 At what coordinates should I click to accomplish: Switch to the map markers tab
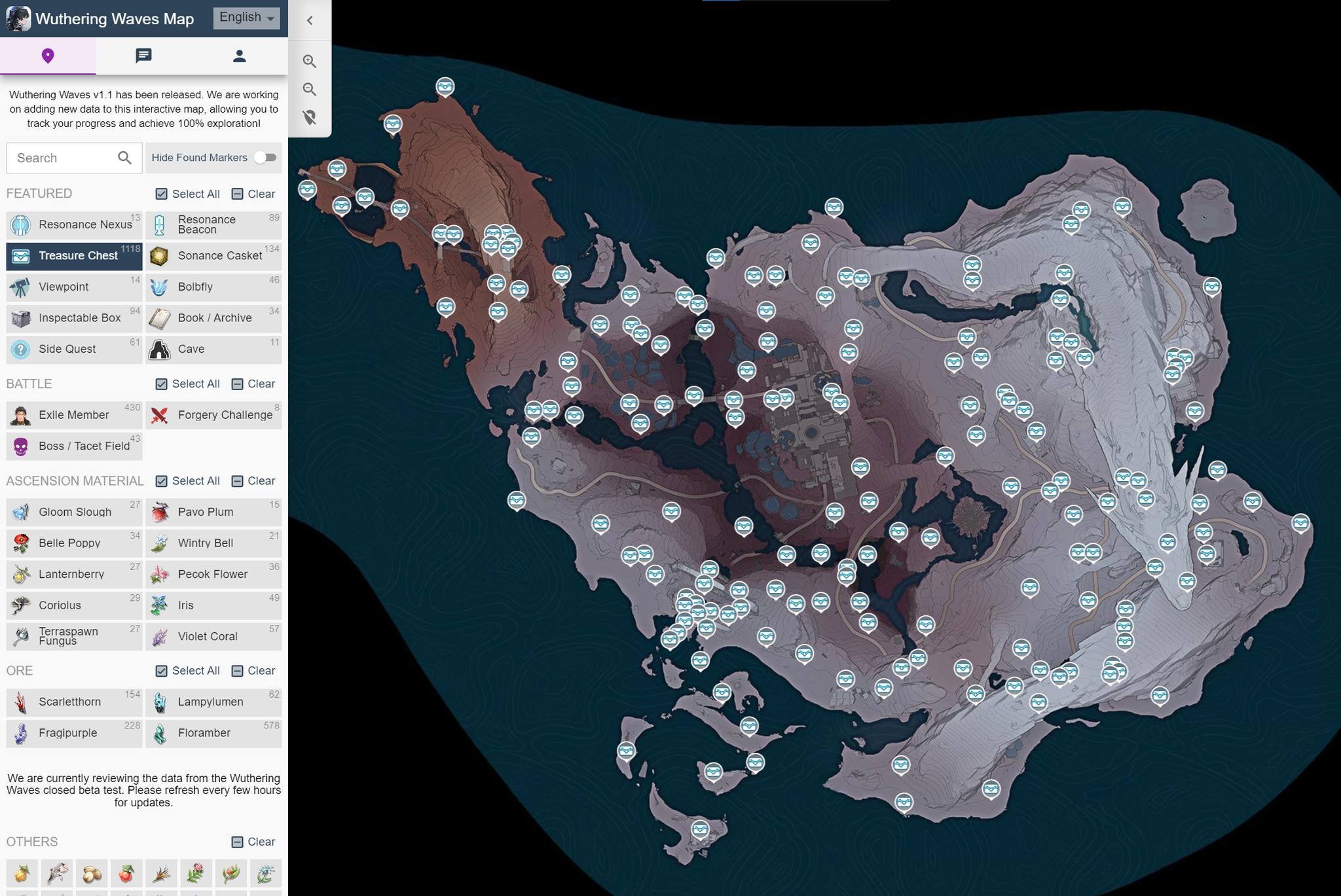click(x=48, y=56)
